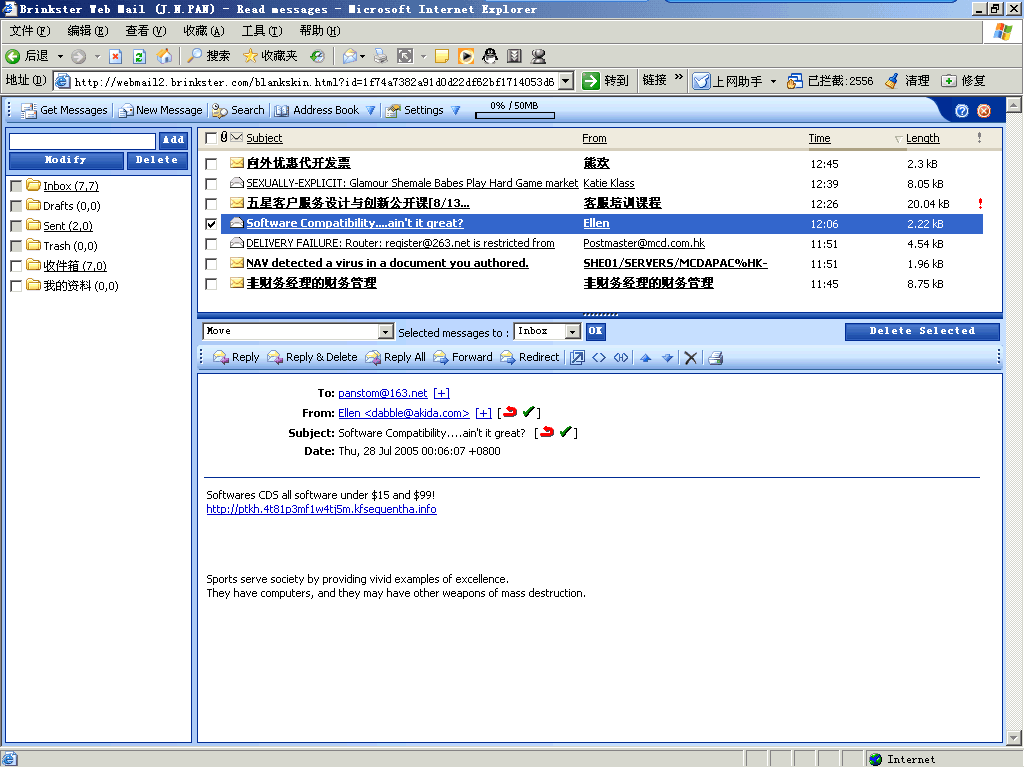Click the mailbox quota usage bar
Viewport: 1024px width, 768px height.
[x=515, y=116]
